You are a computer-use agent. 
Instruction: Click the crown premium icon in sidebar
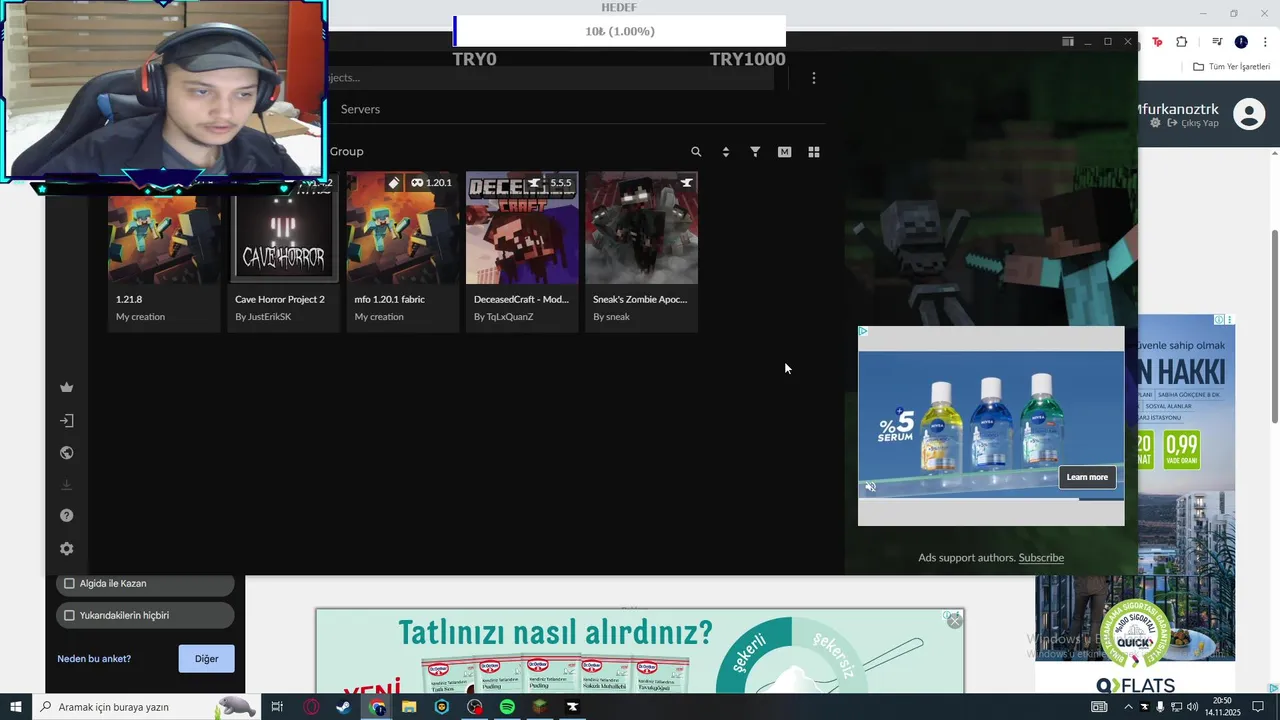click(x=67, y=388)
